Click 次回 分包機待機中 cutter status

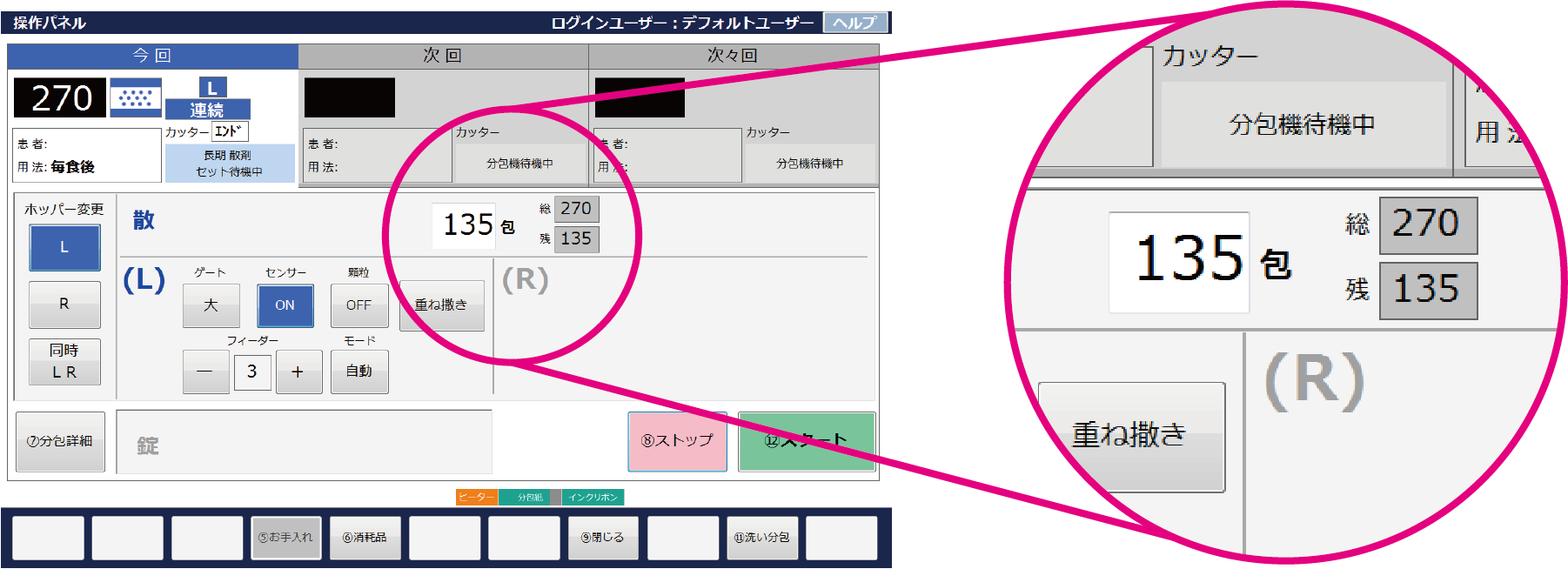519,163
